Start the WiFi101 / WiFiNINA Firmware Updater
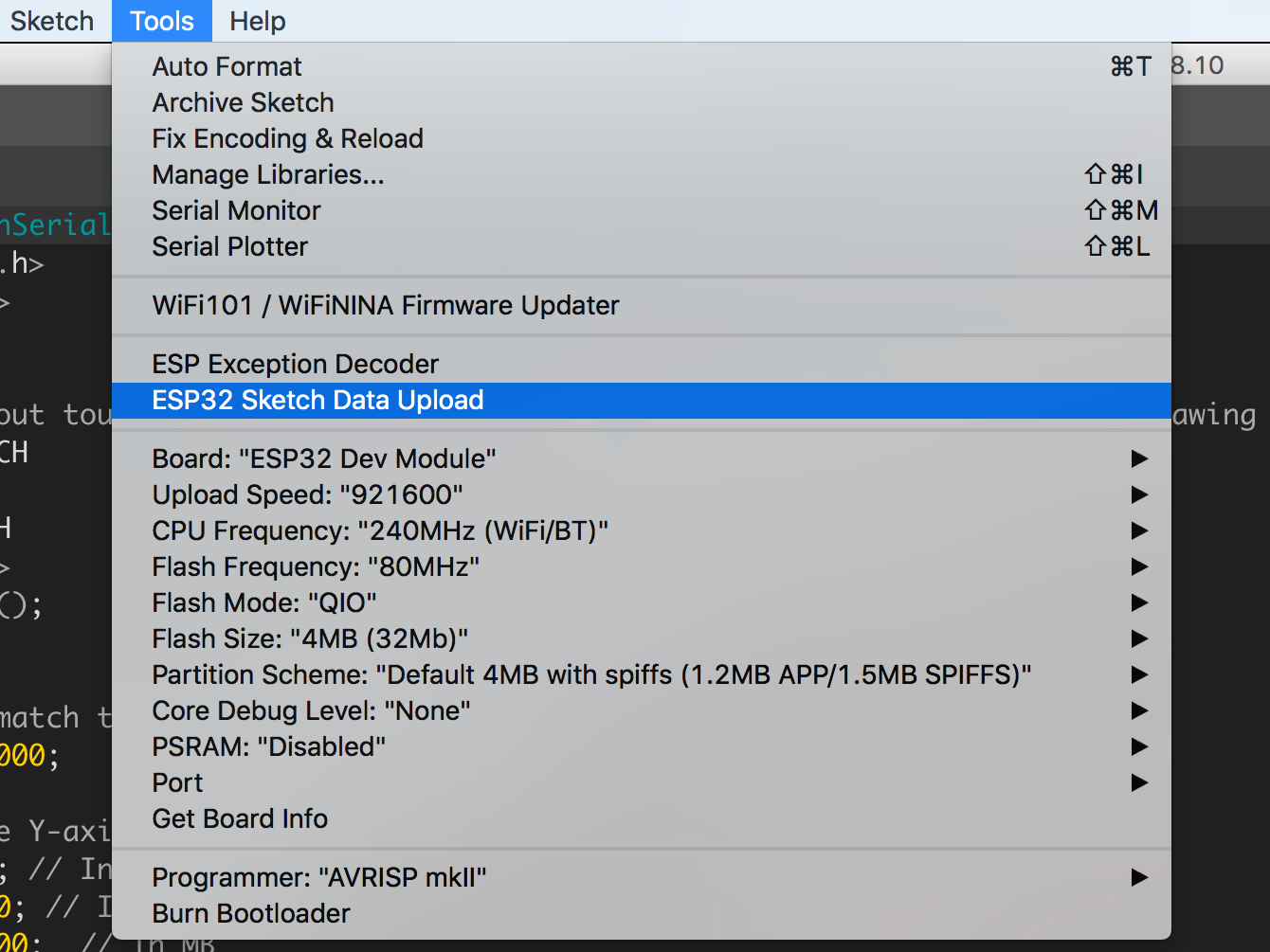Screen dimensions: 1270x952 point(385,305)
